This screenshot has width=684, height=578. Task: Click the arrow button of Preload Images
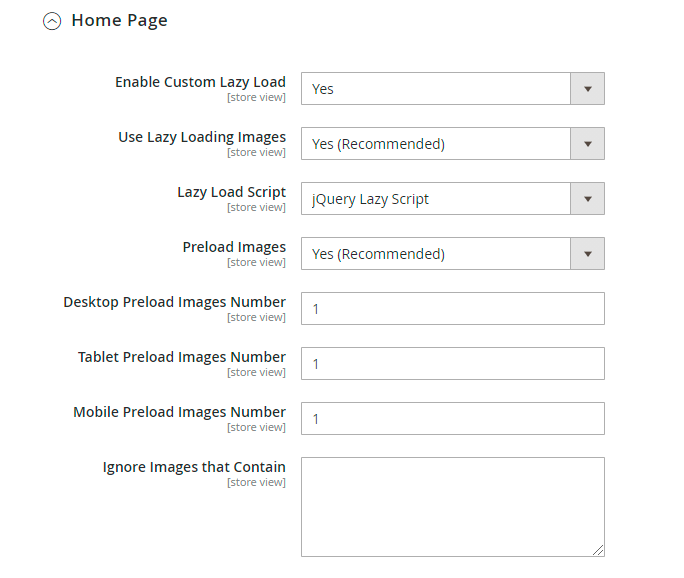pos(587,254)
